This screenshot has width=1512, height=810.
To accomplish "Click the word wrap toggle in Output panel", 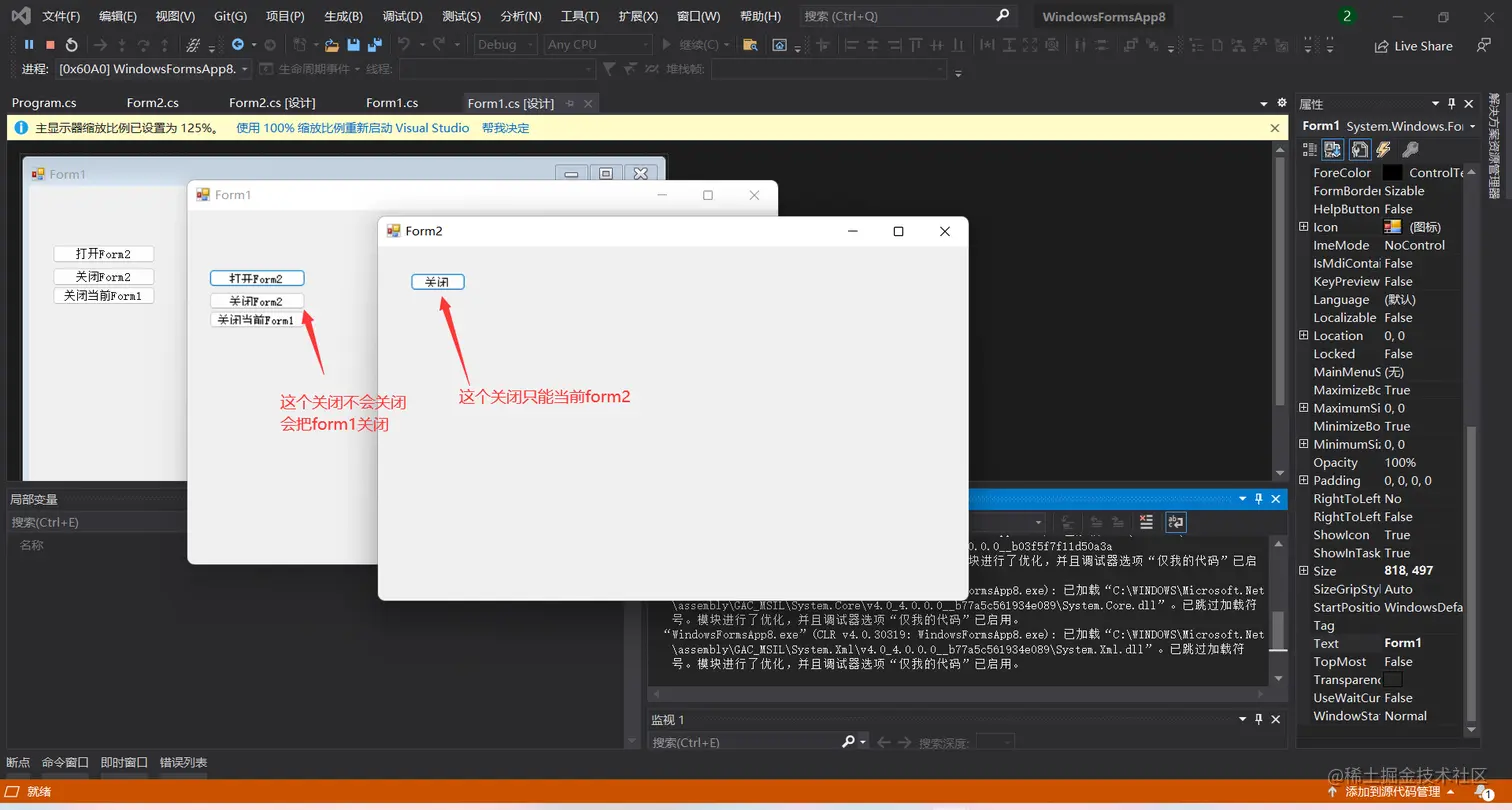I will (x=1176, y=522).
